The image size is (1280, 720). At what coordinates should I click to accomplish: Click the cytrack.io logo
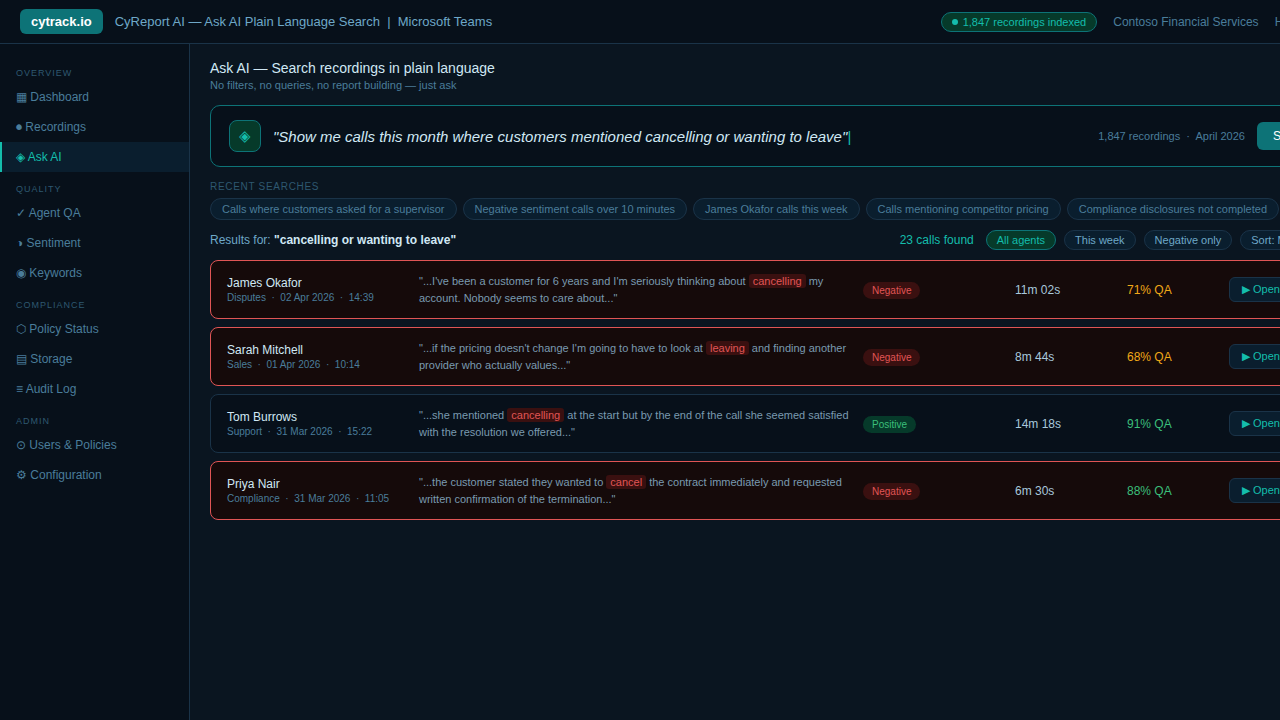click(x=61, y=21)
